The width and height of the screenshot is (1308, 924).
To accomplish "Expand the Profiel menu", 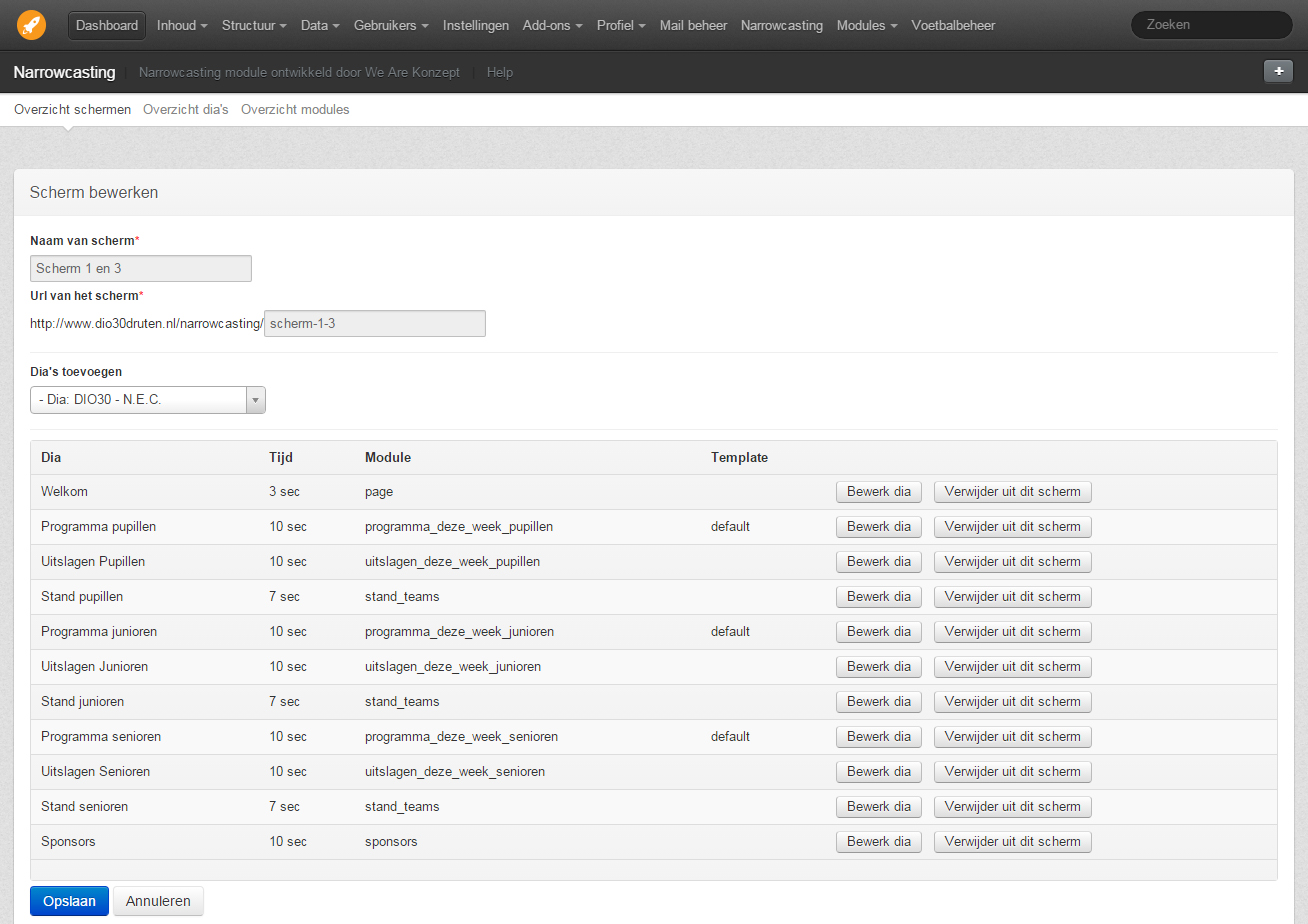I will 621,25.
